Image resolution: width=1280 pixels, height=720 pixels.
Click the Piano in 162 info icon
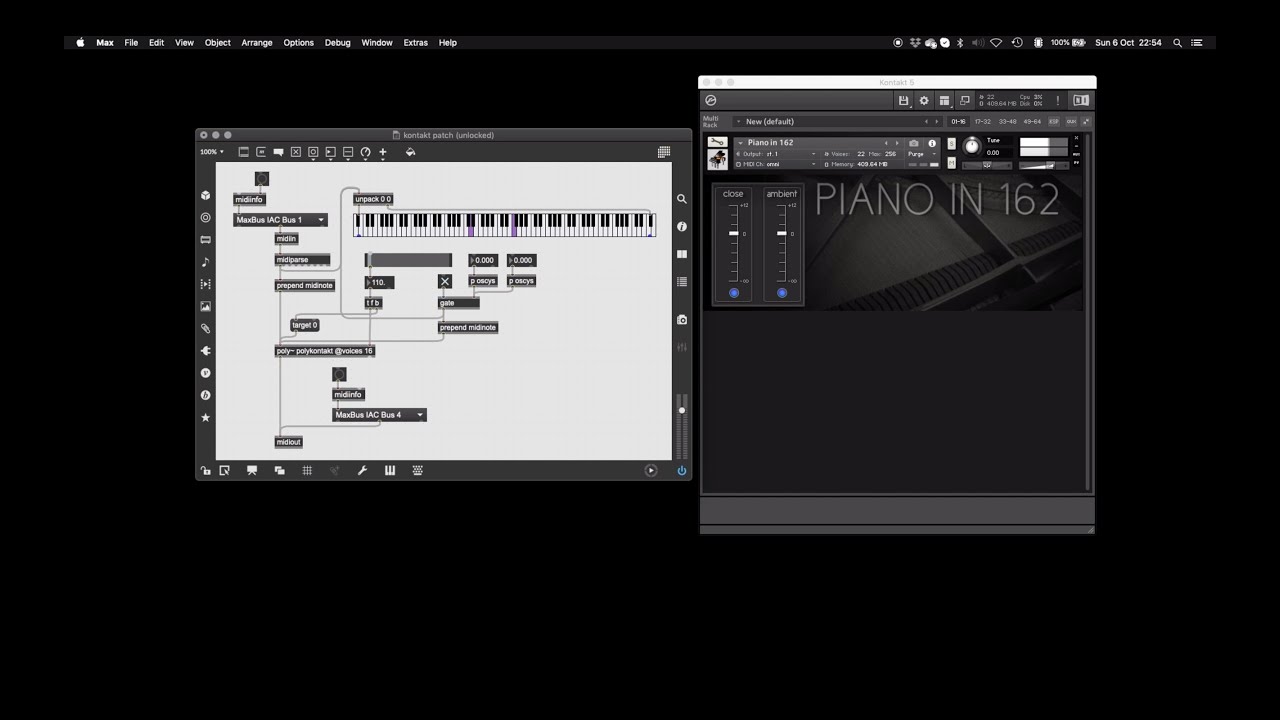point(932,143)
